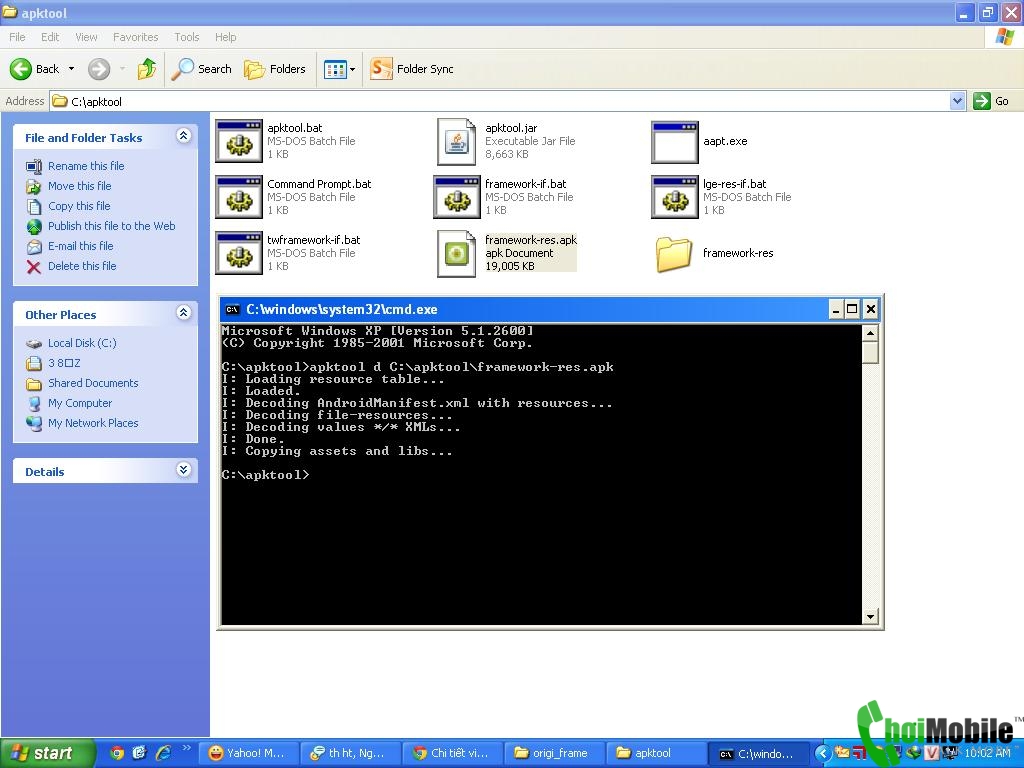Expand the Address bar dropdown

click(x=957, y=101)
